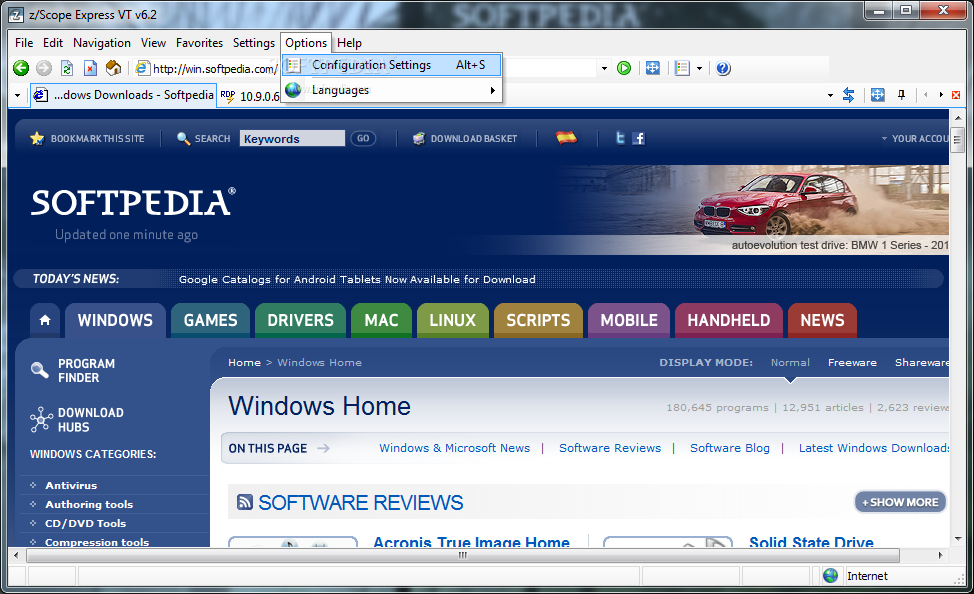The height and width of the screenshot is (594, 974).
Task: Open the Program Finder
Action: click(73, 370)
